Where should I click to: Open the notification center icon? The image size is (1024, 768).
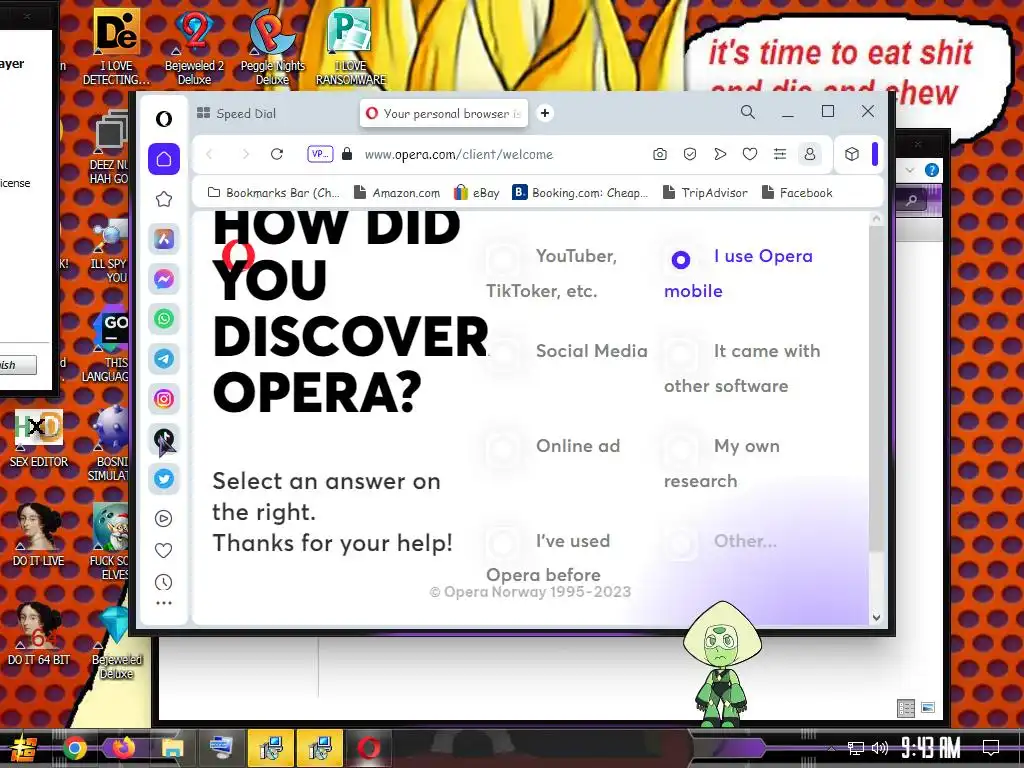[991, 747]
